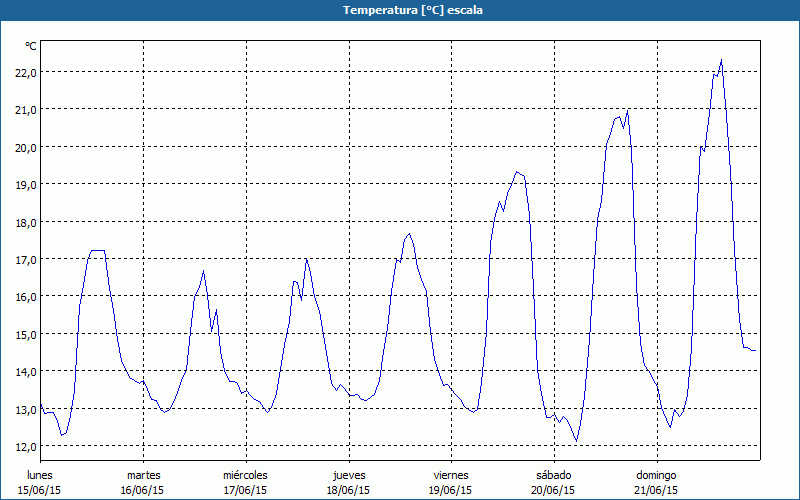
Task: Click the date 15/06/15
Action: [39, 490]
